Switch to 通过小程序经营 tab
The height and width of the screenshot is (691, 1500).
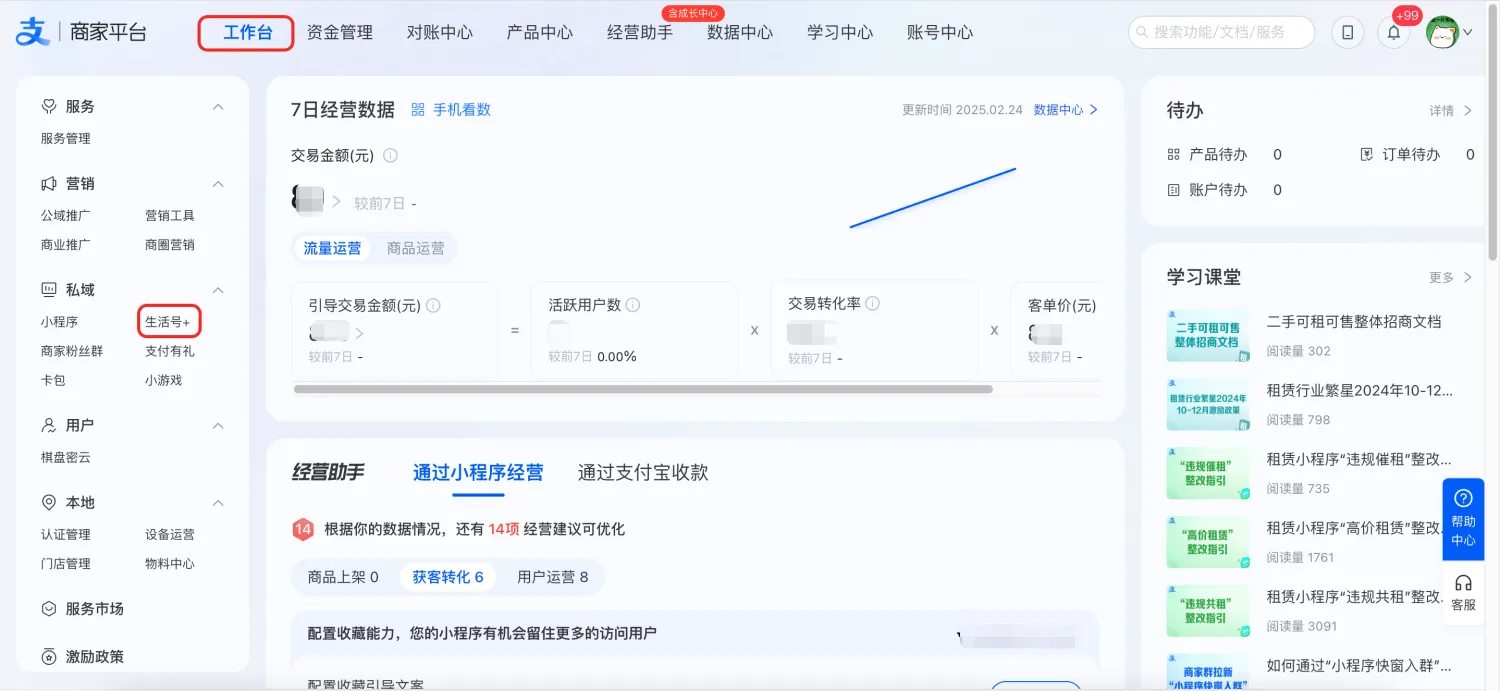pos(478,473)
